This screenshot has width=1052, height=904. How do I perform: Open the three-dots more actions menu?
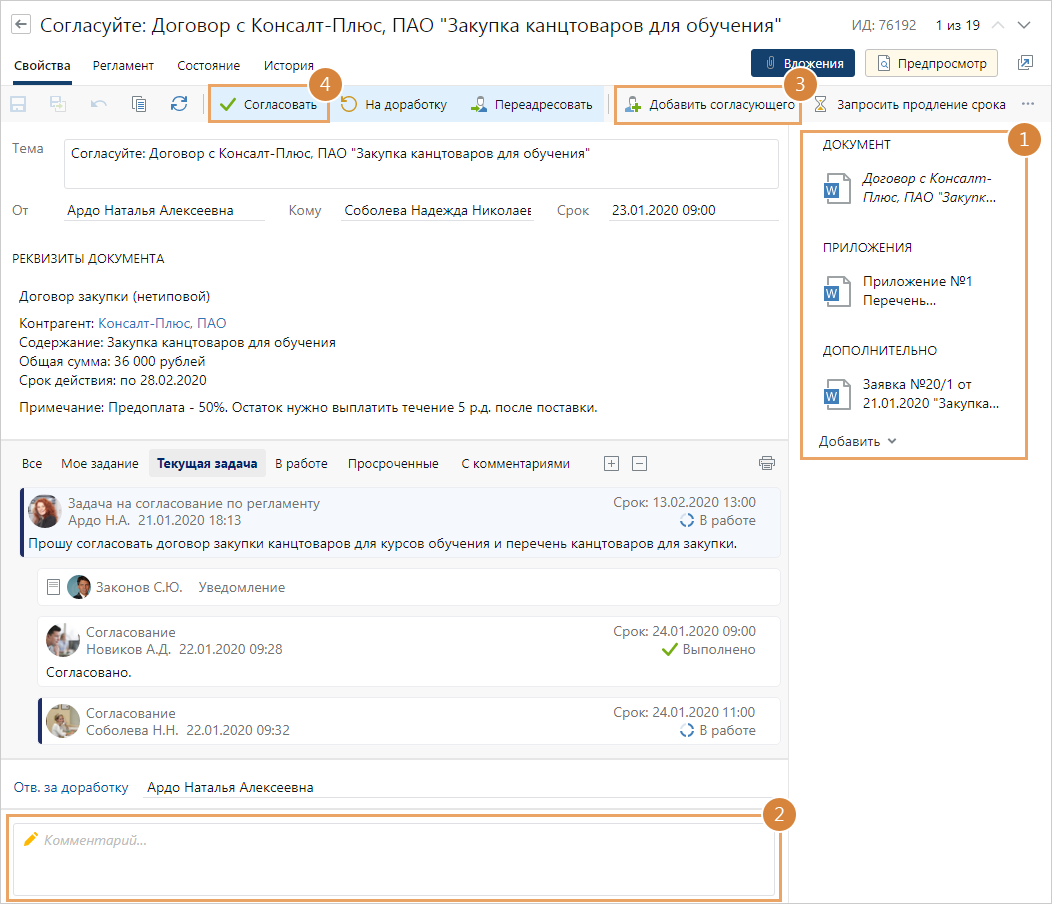[x=1028, y=104]
